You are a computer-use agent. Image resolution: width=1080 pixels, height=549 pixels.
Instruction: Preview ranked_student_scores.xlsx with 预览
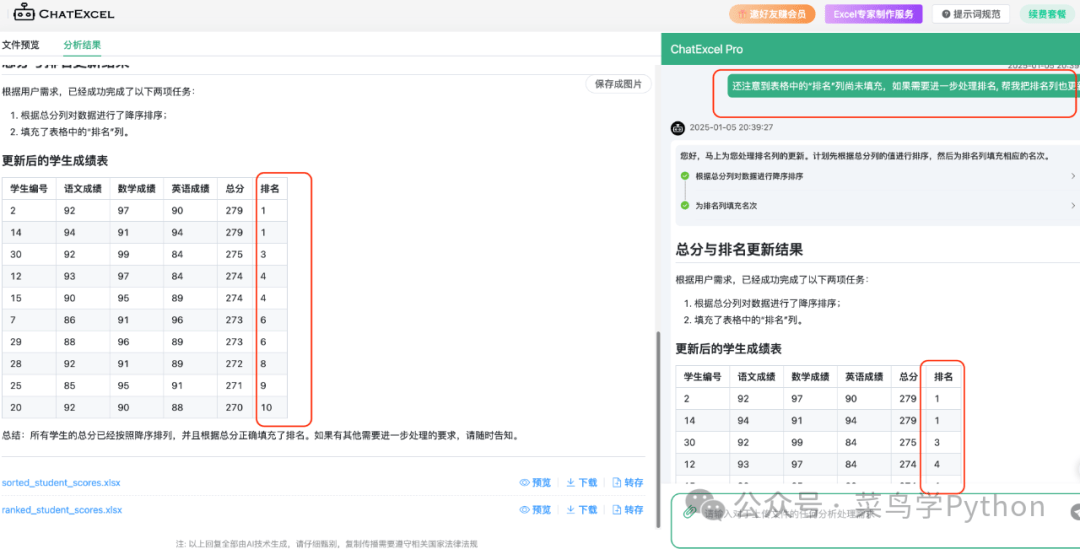click(x=535, y=510)
